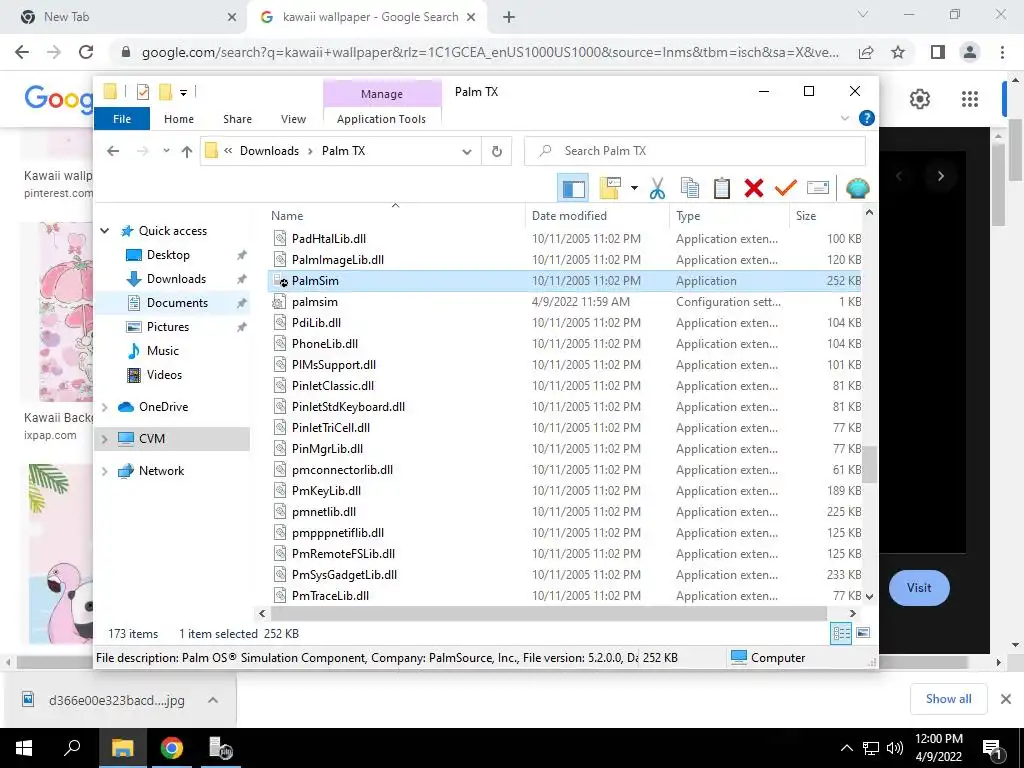Screen dimensions: 1024x768
Task: Click File Explorer on the taskbar
Action: point(122,748)
